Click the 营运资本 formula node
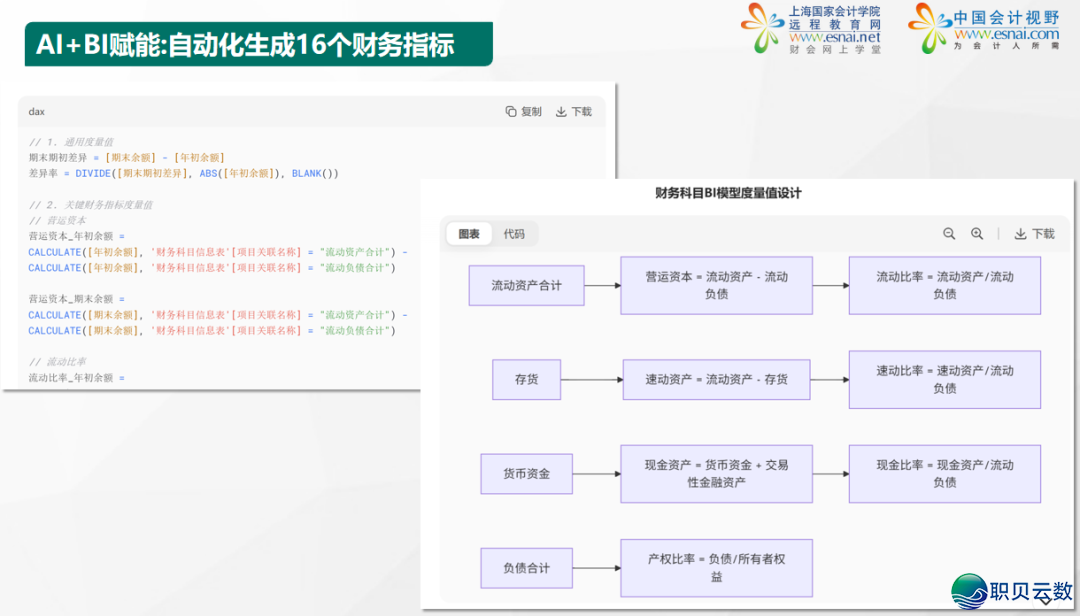Screen dimensions: 1080x616 click(x=716, y=286)
